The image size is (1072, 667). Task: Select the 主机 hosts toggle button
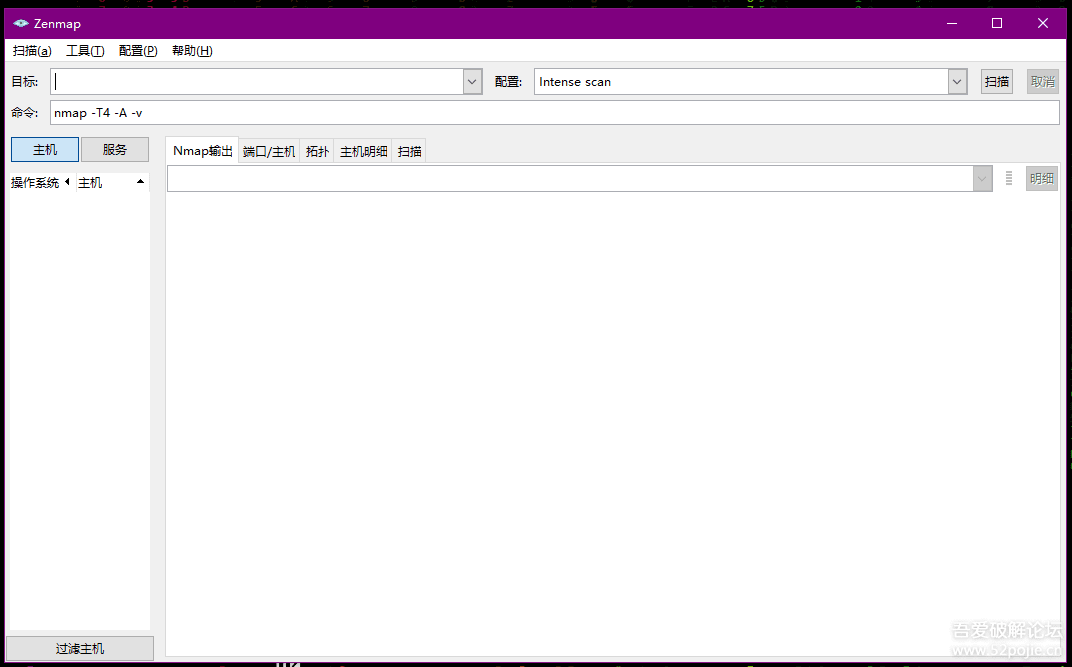(45, 150)
